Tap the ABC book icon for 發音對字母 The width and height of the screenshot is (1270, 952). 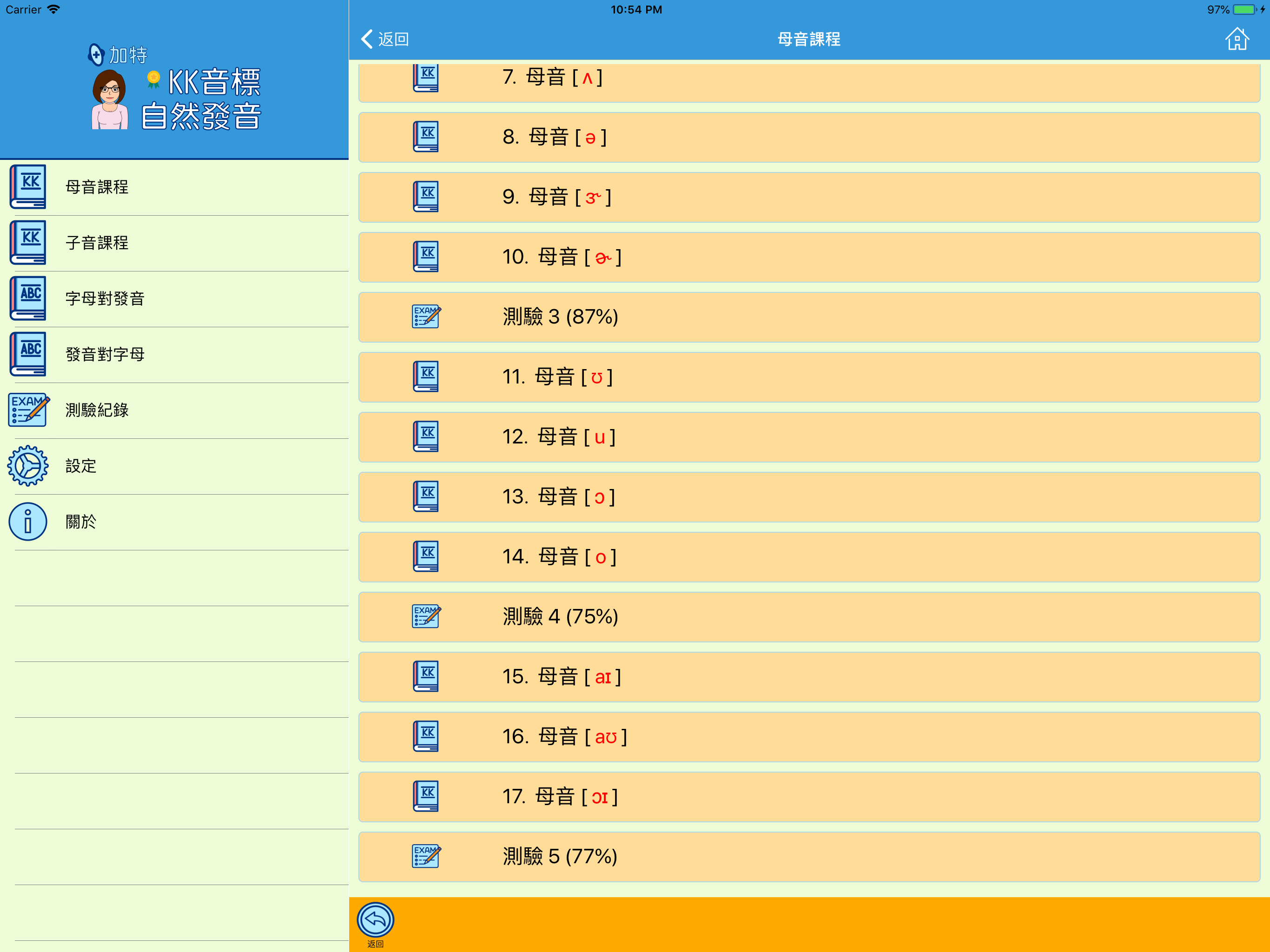tap(27, 354)
